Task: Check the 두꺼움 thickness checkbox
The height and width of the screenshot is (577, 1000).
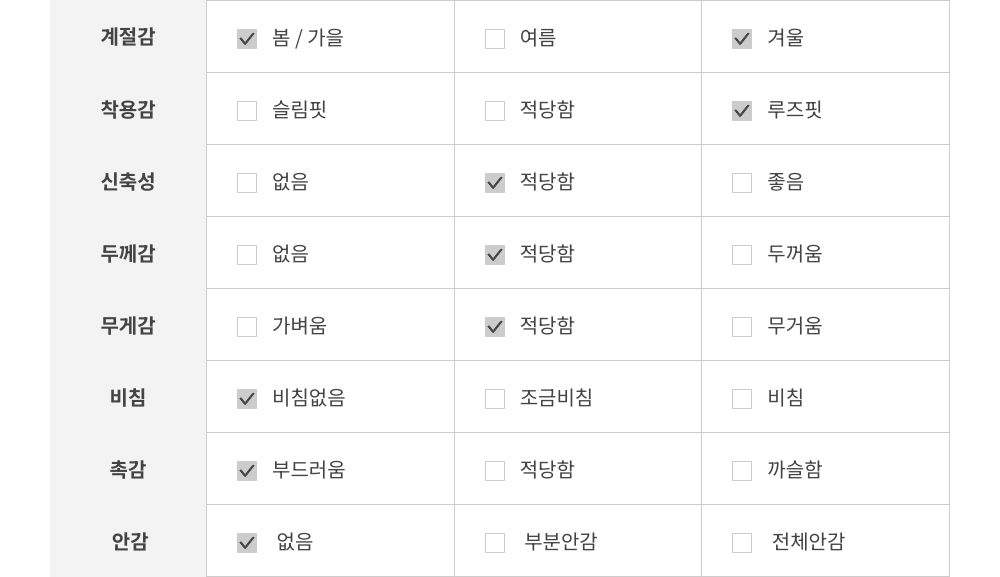Action: coord(742,255)
